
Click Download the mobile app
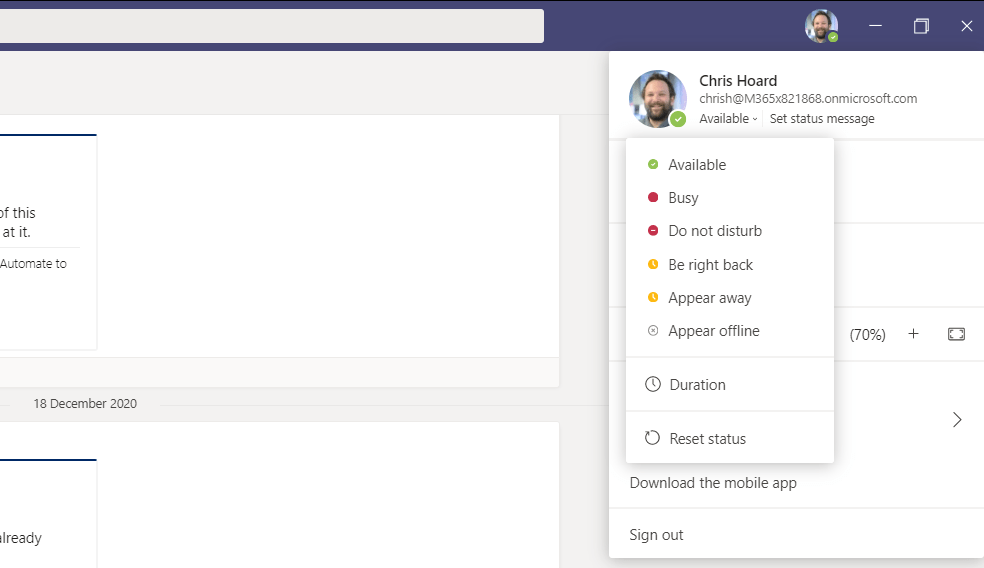pos(713,483)
